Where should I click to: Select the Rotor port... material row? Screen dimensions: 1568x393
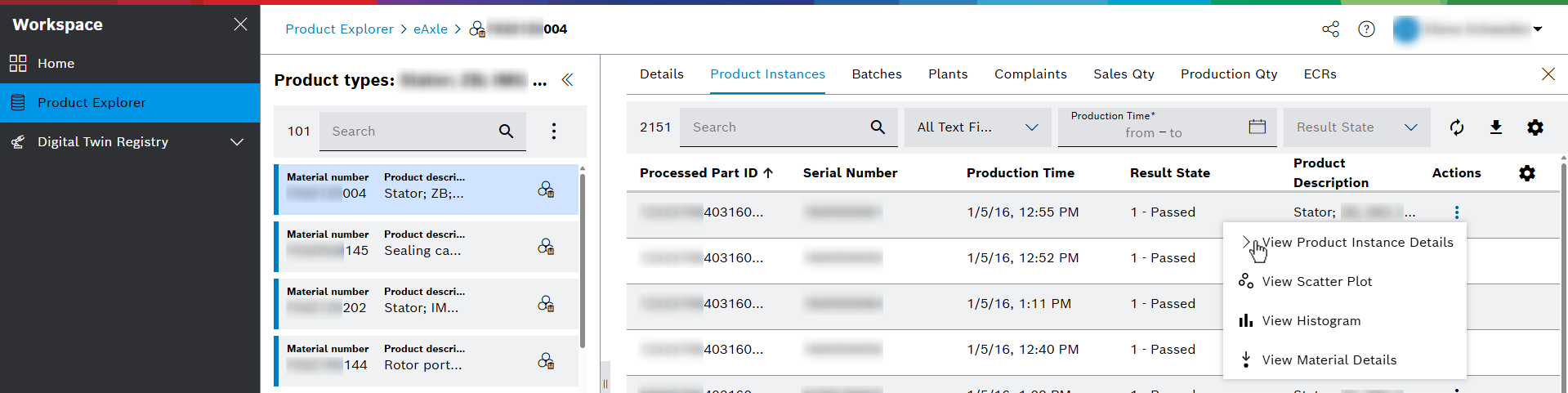pyautogui.click(x=426, y=360)
